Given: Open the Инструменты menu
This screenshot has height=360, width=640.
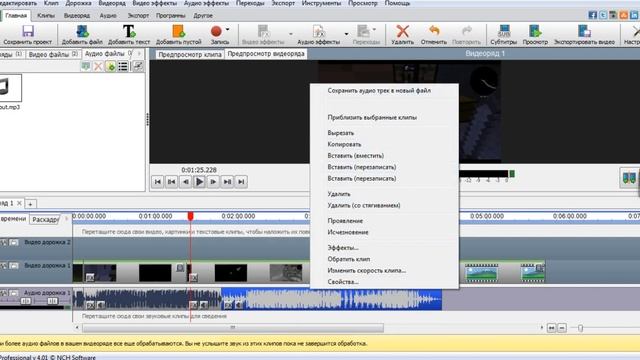Looking at the screenshot, I should (322, 3).
